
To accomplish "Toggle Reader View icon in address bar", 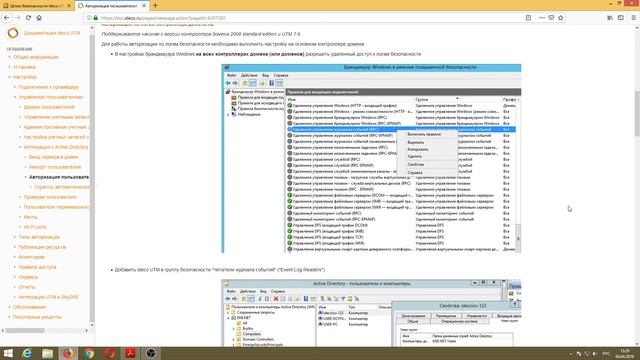I will pos(528,18).
